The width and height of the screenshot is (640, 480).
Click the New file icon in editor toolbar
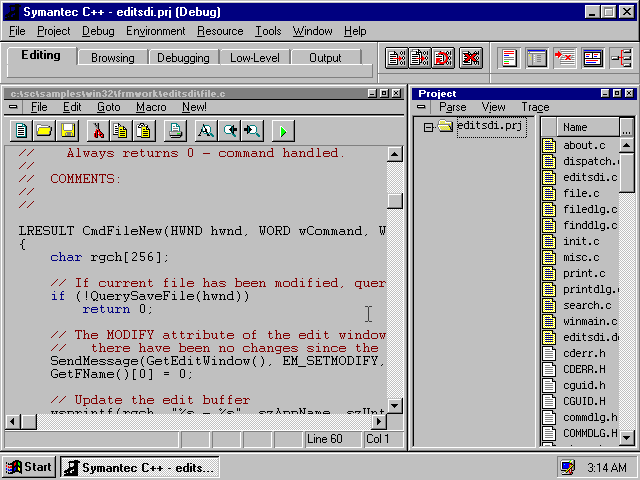pos(21,131)
